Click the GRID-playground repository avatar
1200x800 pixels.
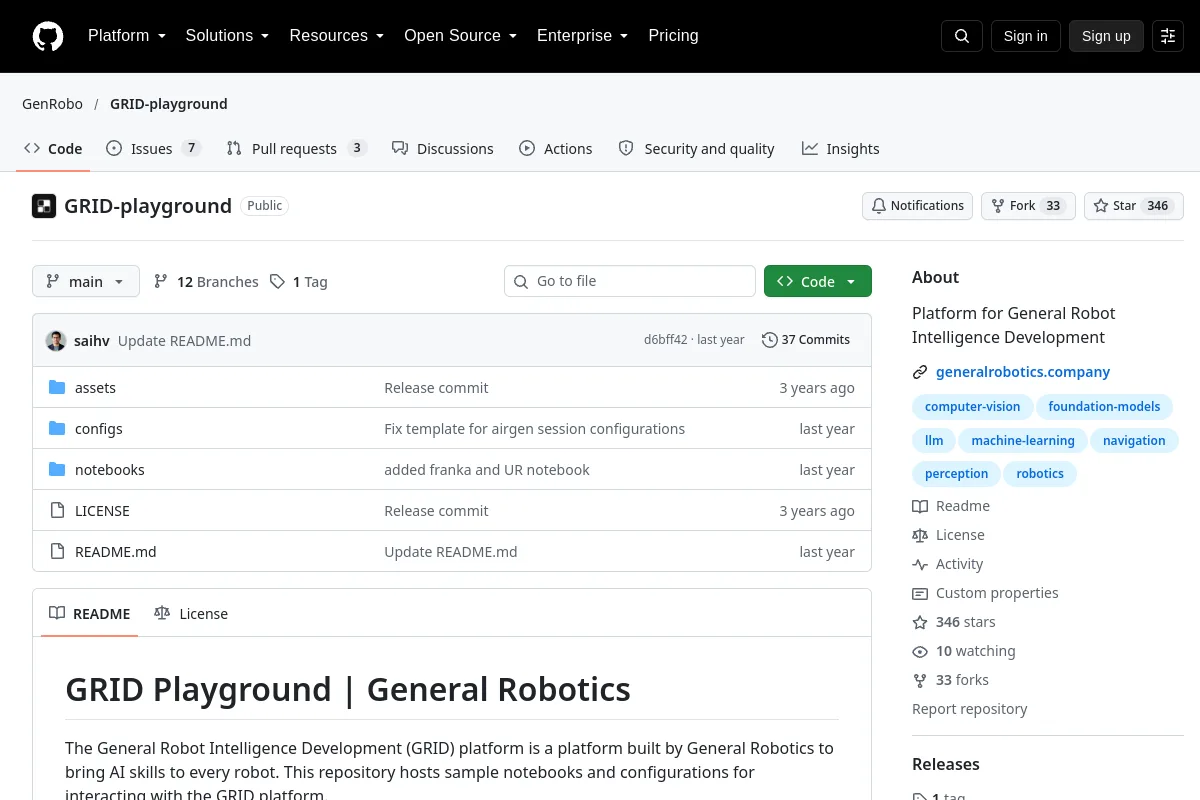point(44,206)
